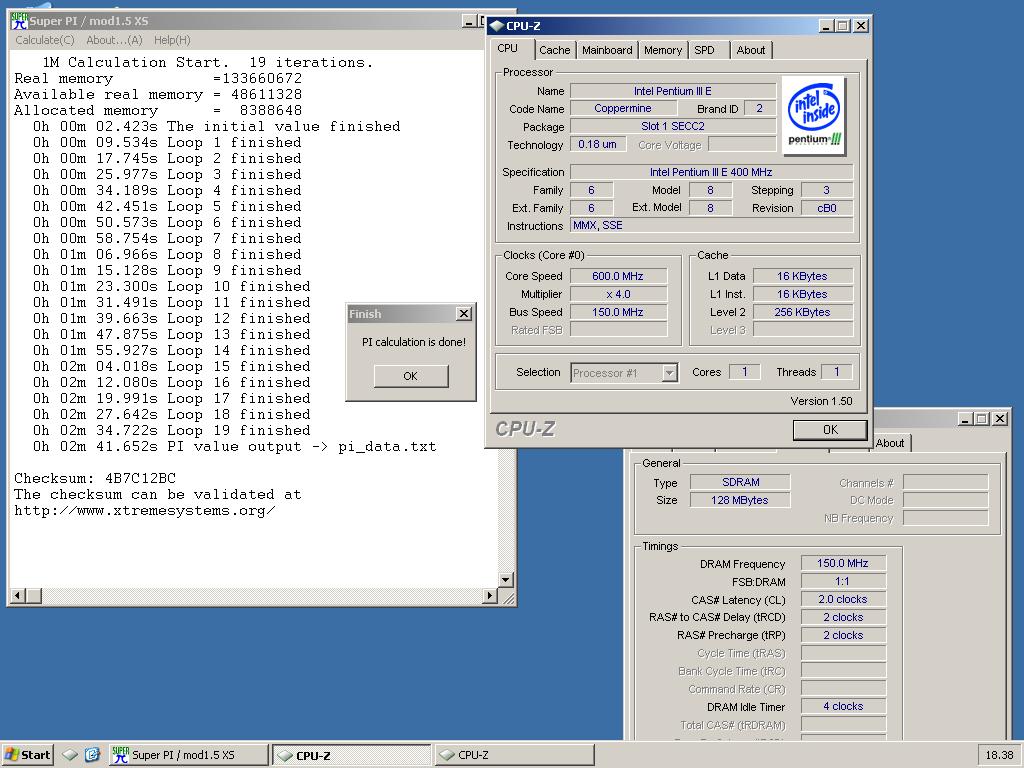Click the scroll right arrow in Super PI

click(490, 596)
